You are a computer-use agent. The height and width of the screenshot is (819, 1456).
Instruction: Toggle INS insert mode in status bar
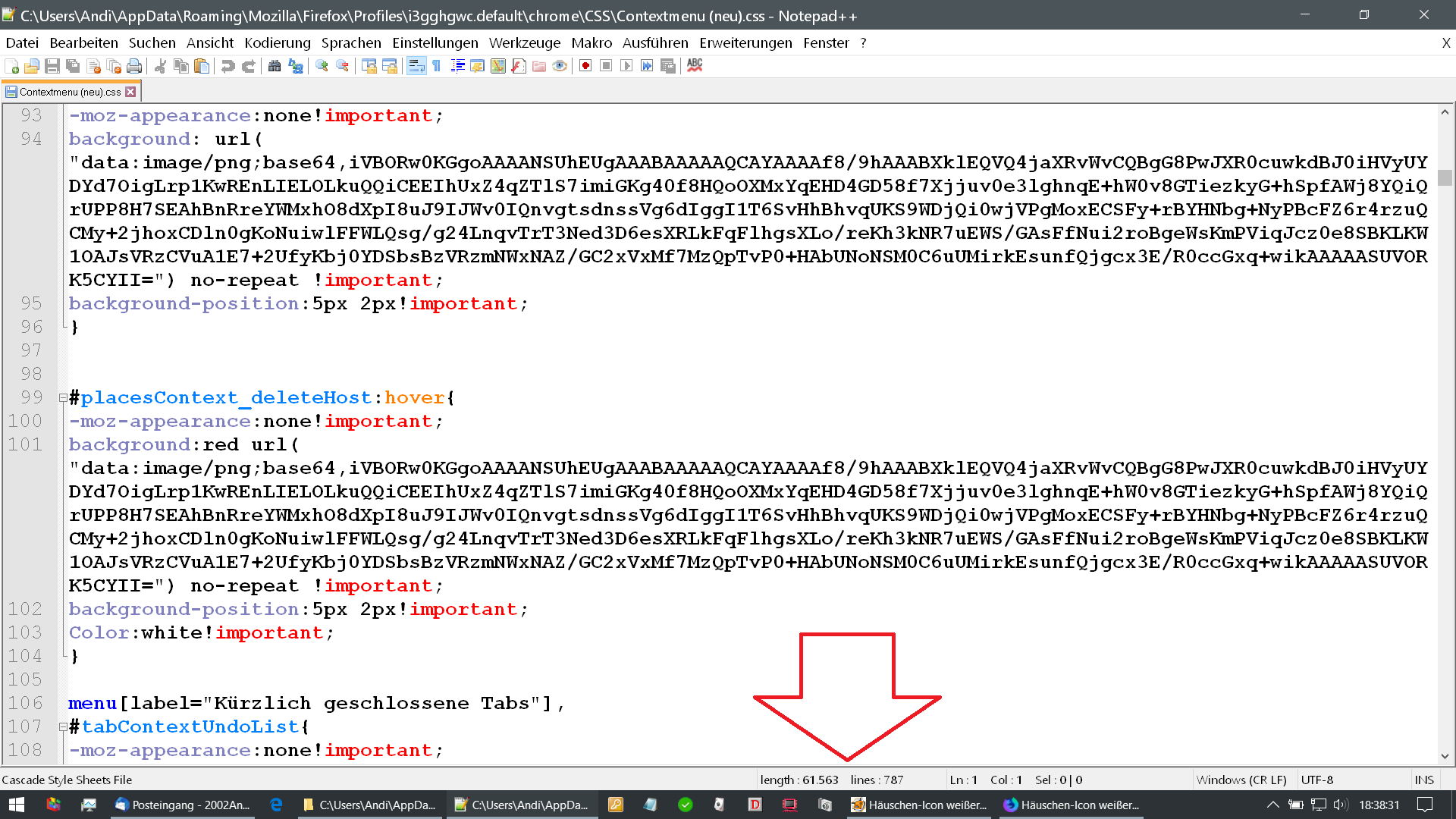(x=1423, y=780)
